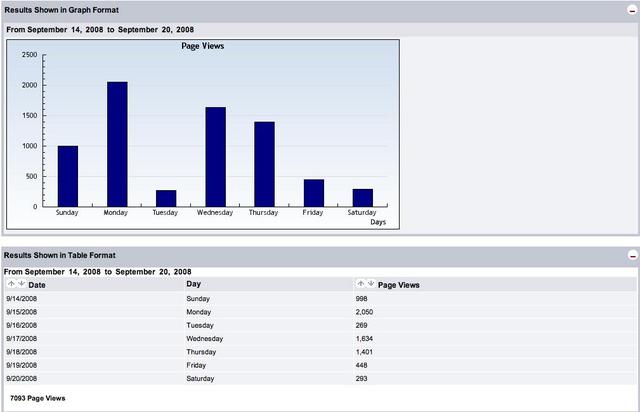The image size is (640, 412).
Task: Click the Results Shown in Graph Format title
Action: click(62, 10)
